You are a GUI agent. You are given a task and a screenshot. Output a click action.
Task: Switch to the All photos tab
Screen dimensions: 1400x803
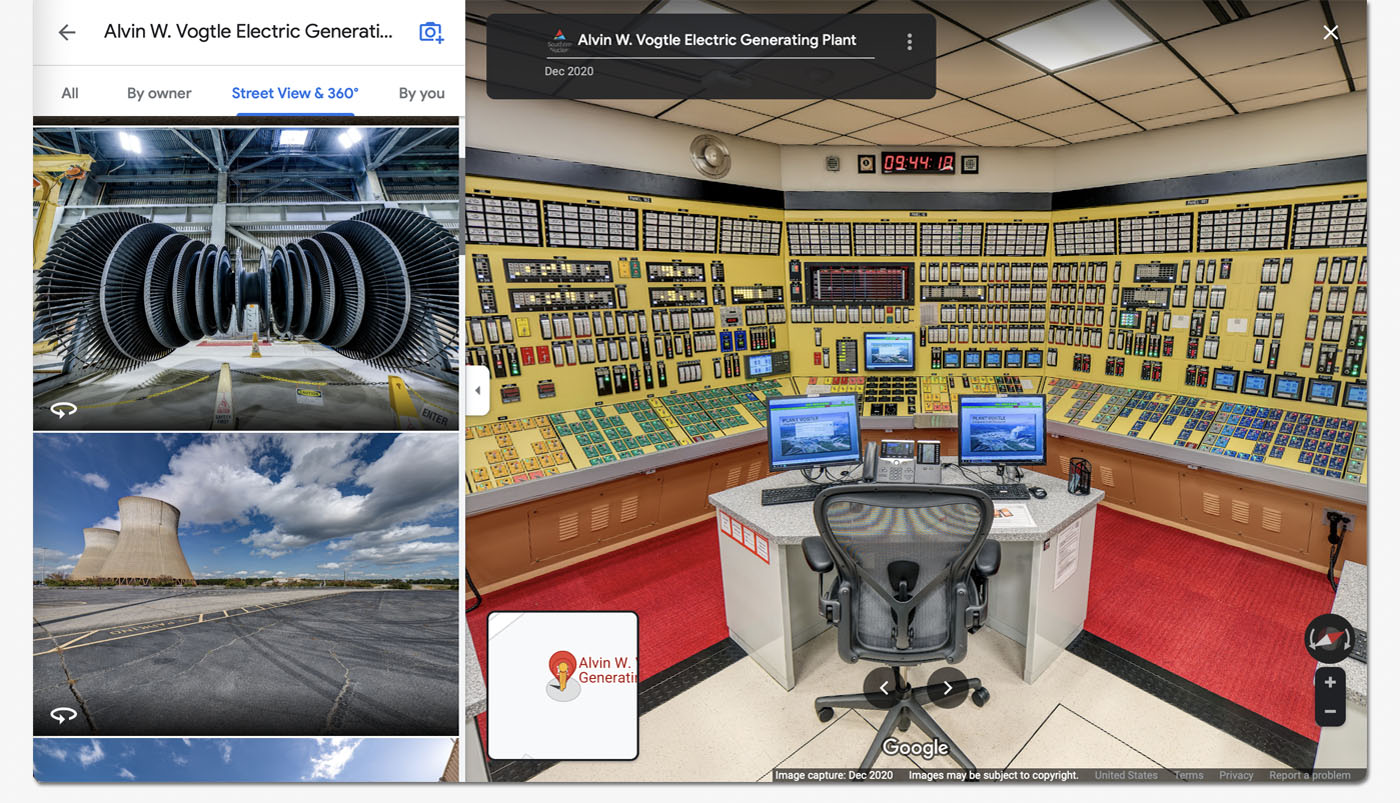[70, 93]
